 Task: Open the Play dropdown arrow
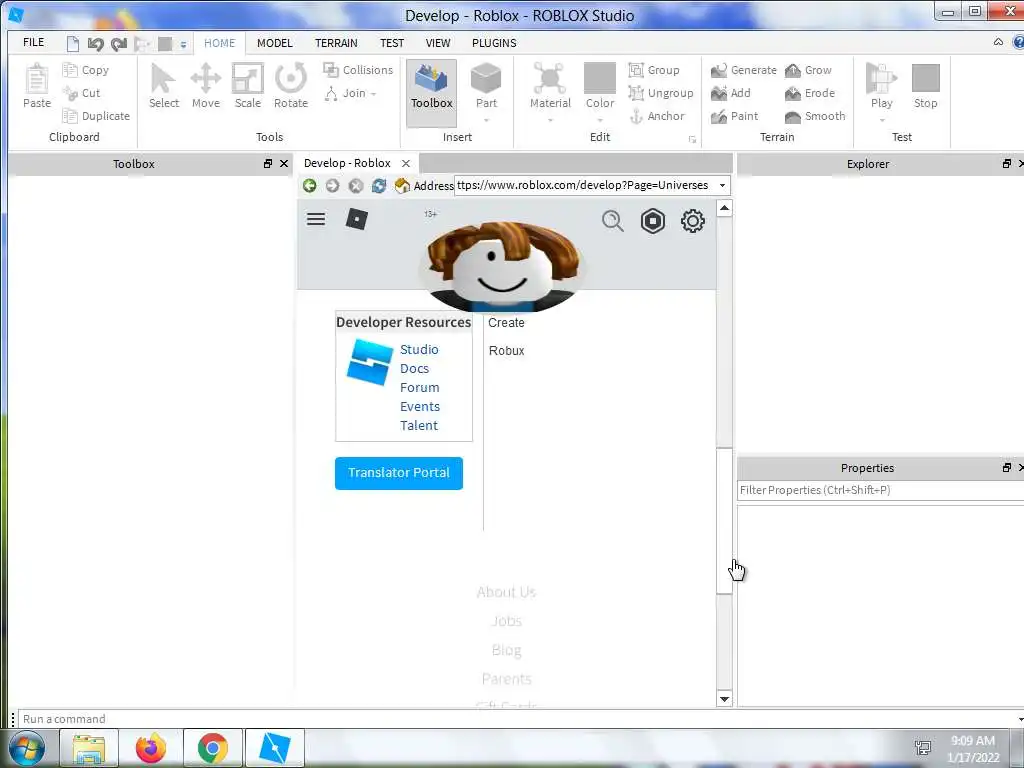tap(882, 120)
